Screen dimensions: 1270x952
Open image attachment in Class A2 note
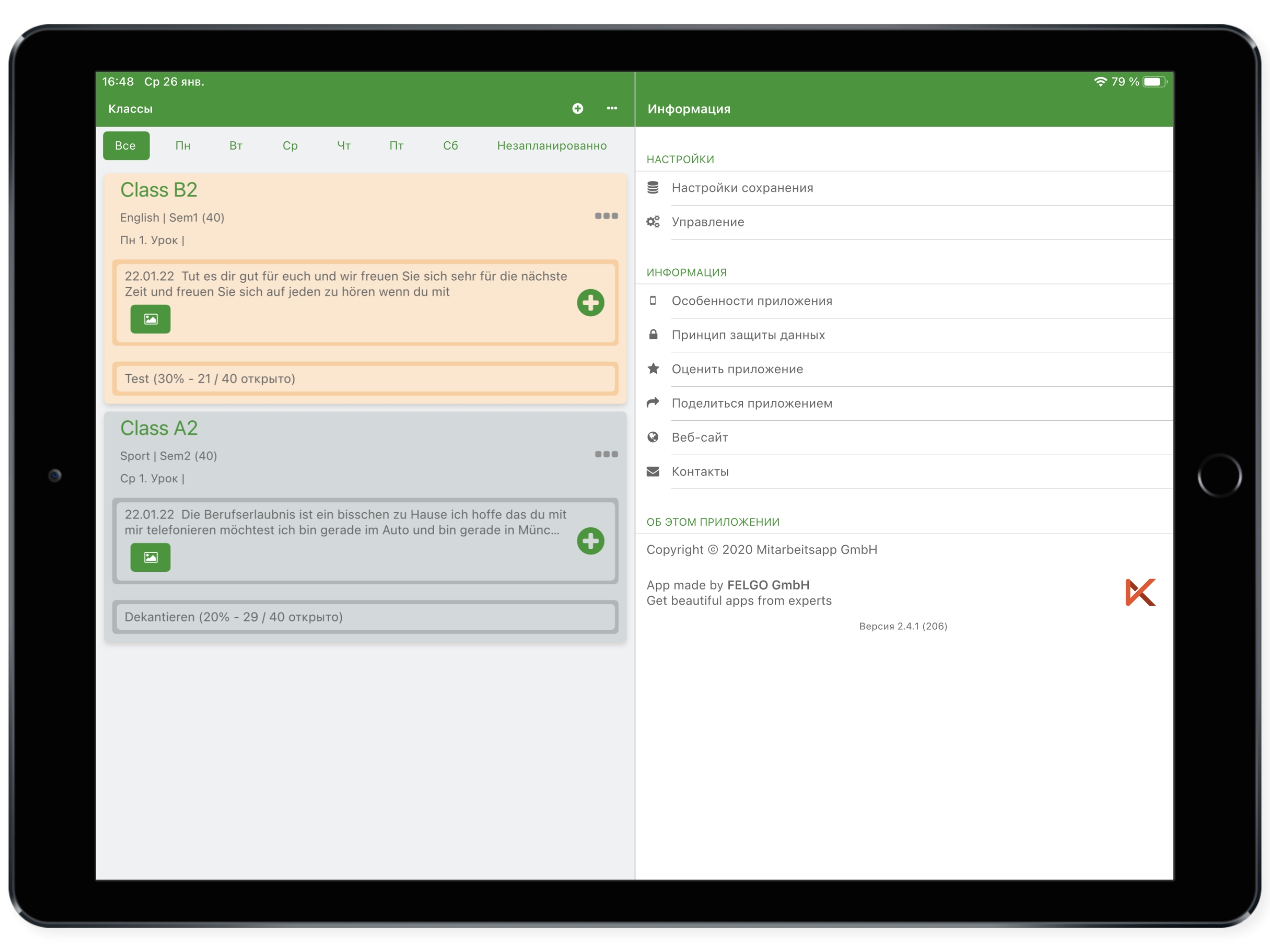click(151, 557)
